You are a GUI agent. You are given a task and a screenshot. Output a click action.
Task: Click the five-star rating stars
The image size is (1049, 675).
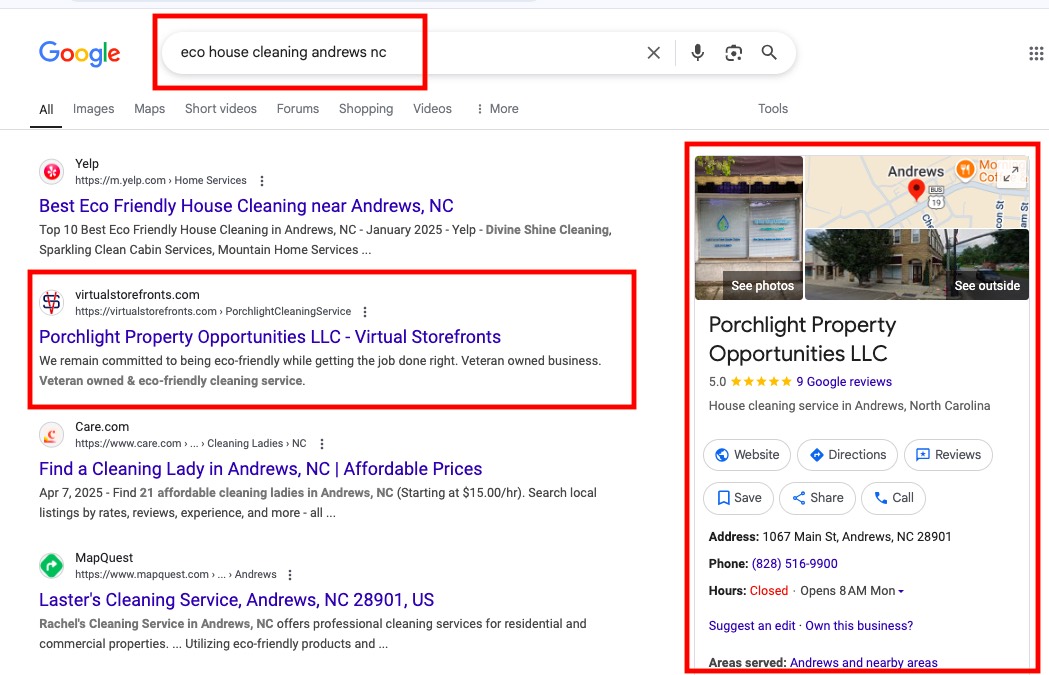point(761,382)
